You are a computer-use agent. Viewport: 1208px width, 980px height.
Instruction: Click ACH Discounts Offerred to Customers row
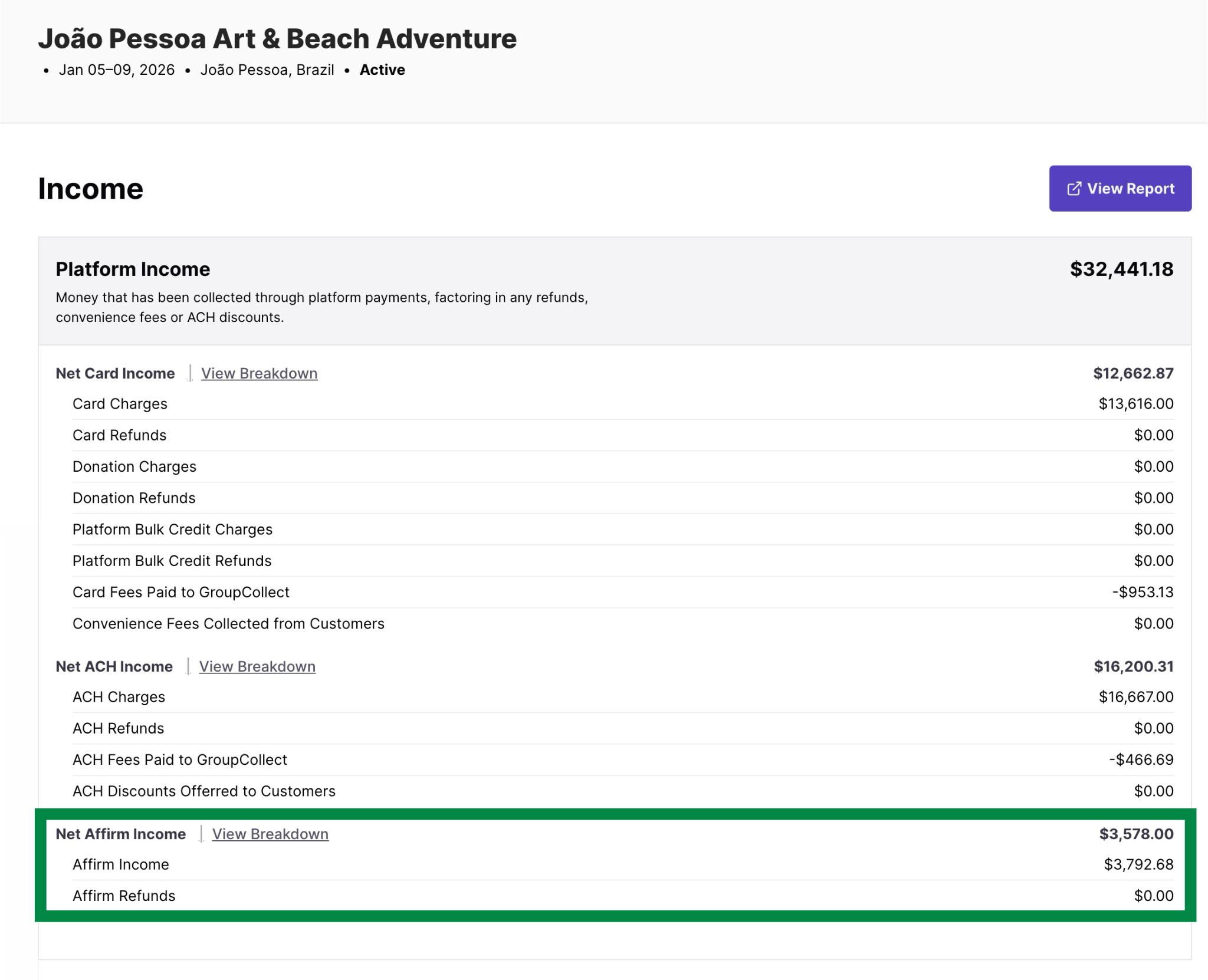(204, 791)
